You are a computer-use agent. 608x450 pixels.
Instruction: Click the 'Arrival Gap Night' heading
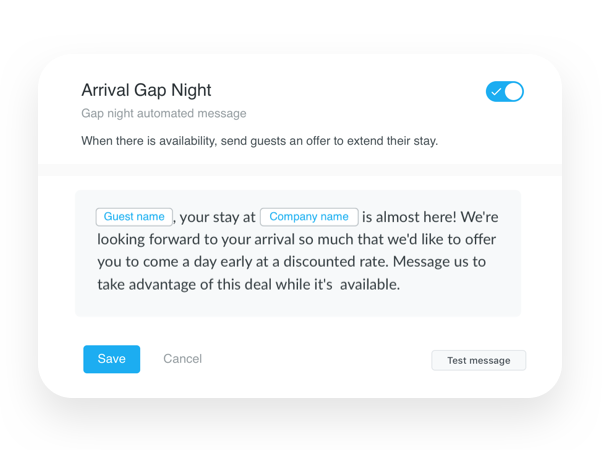146,90
